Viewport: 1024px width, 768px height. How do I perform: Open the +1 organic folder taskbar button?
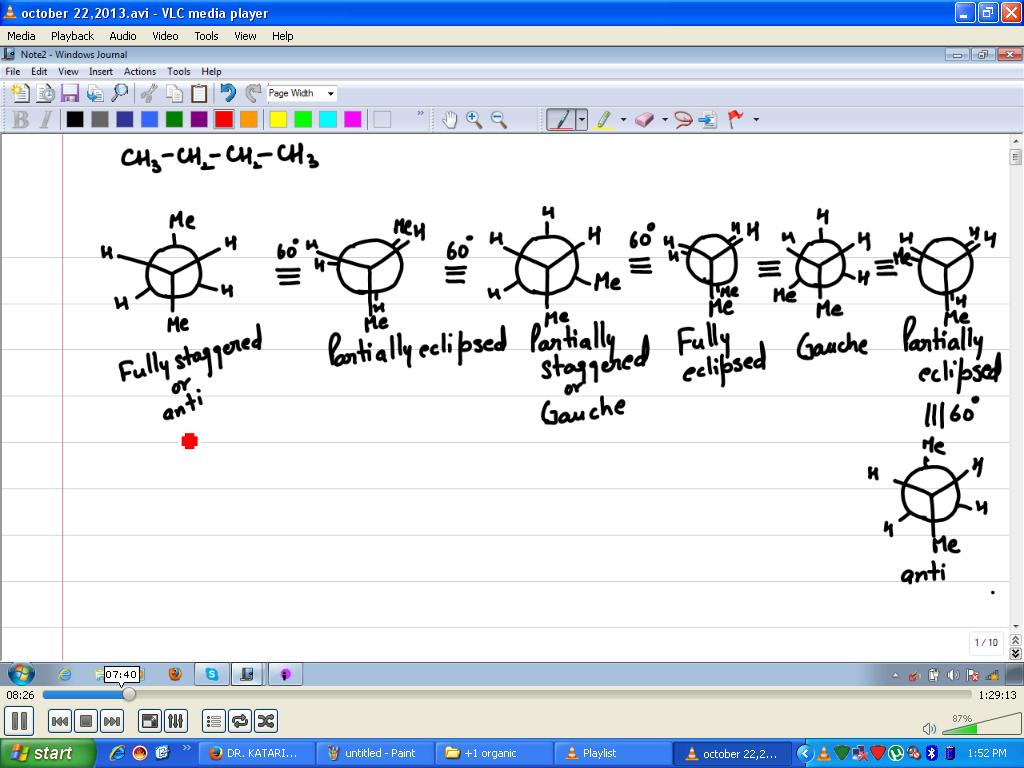pyautogui.click(x=493, y=754)
